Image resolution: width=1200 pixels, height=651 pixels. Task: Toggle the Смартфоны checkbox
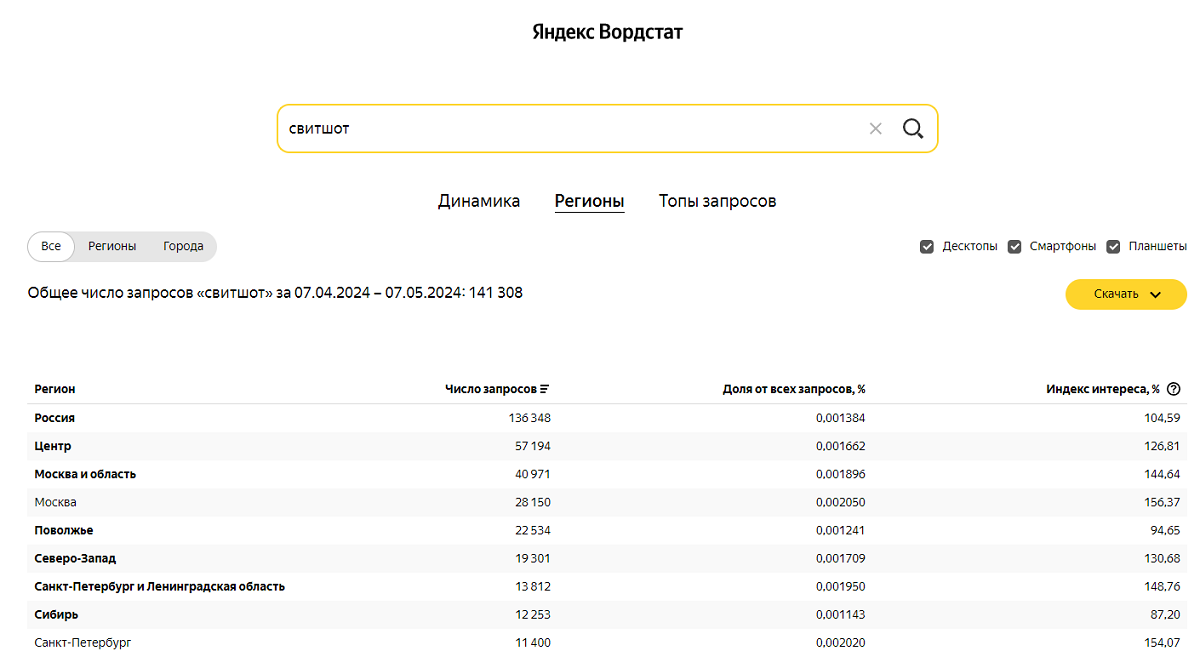tap(1015, 246)
